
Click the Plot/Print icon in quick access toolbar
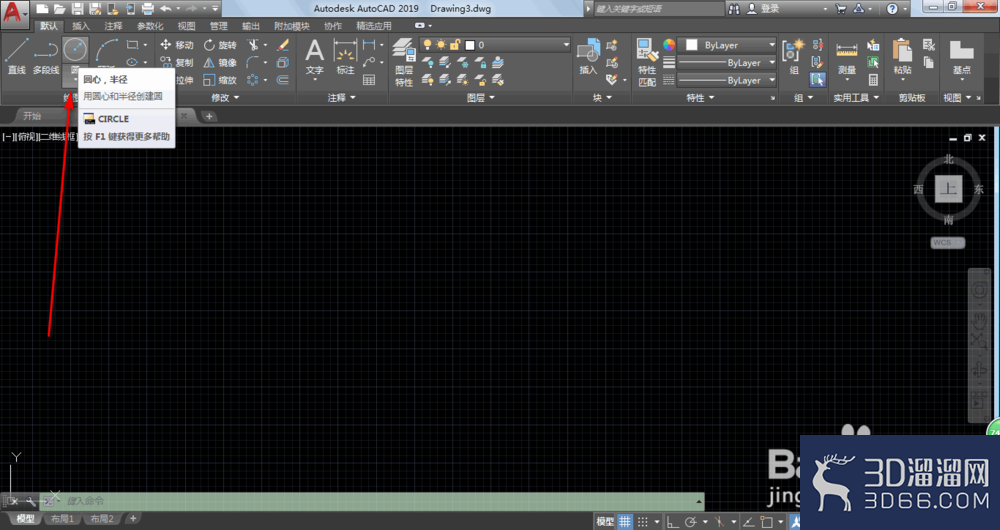(x=147, y=9)
